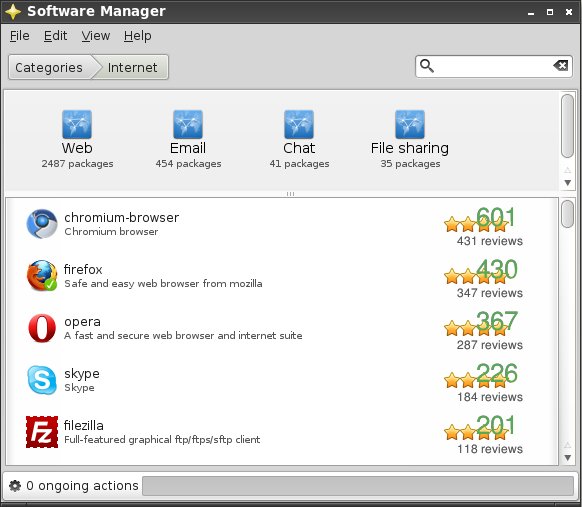This screenshot has height=507, width=582.
Task: Open the File menu
Action: coord(19,36)
